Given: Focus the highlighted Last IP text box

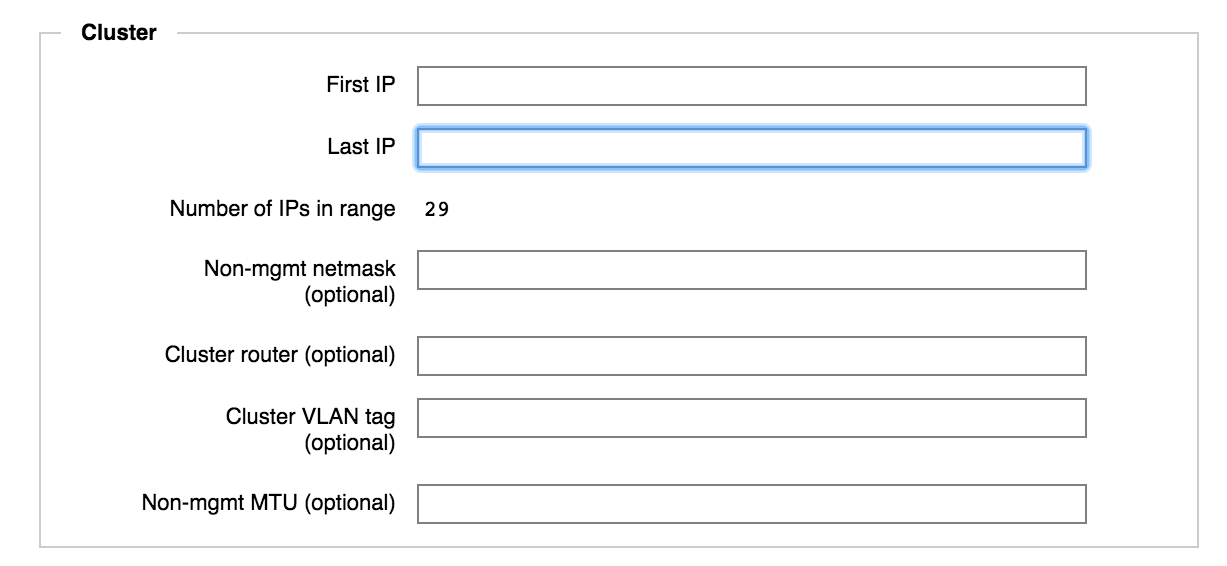Looking at the screenshot, I should point(751,148).
